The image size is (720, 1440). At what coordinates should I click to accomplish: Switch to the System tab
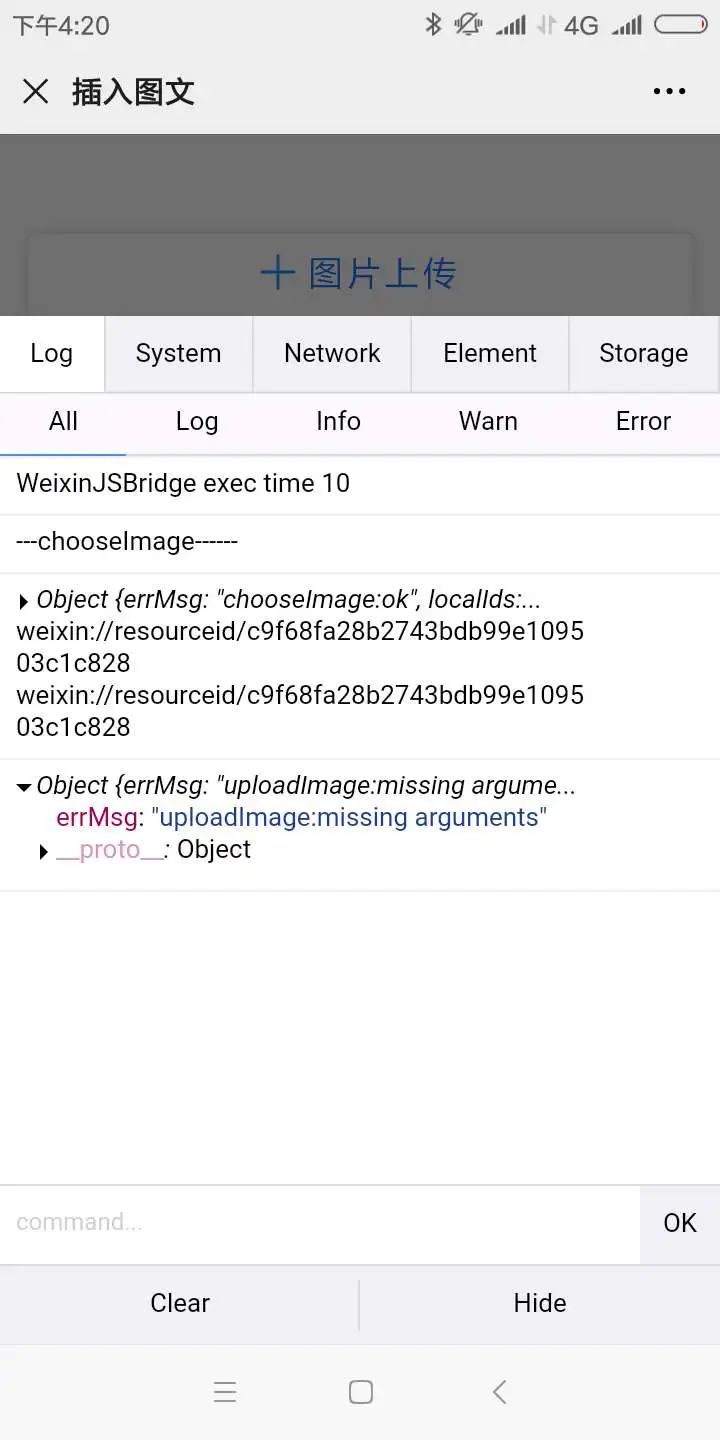click(x=178, y=354)
